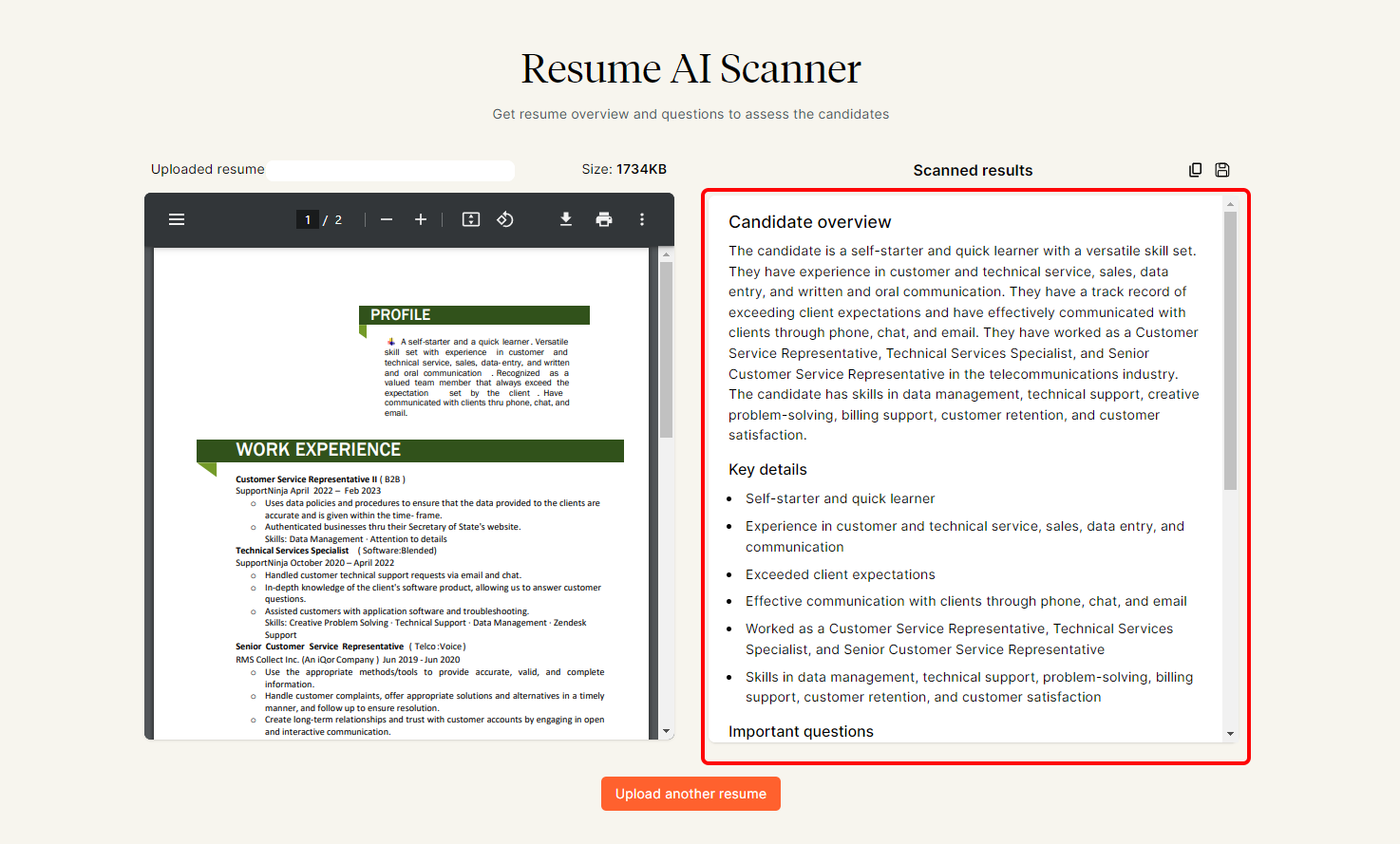Click scroll down arrow in scanned results
Image resolution: width=1400 pixels, height=844 pixels.
point(1230,734)
